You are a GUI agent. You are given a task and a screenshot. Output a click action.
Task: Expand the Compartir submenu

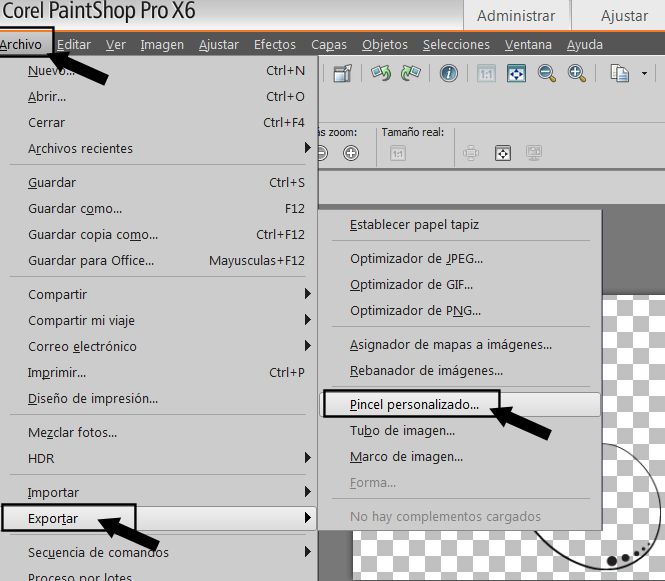click(x=159, y=294)
